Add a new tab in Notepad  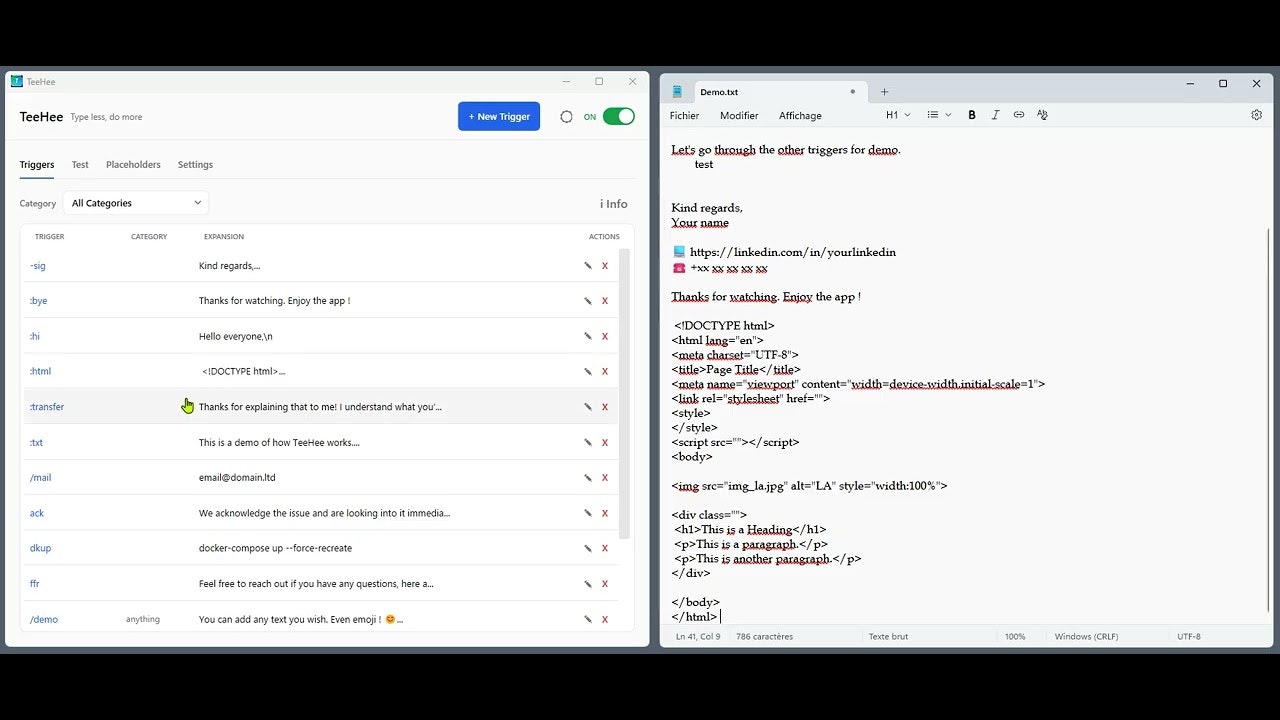tap(884, 92)
